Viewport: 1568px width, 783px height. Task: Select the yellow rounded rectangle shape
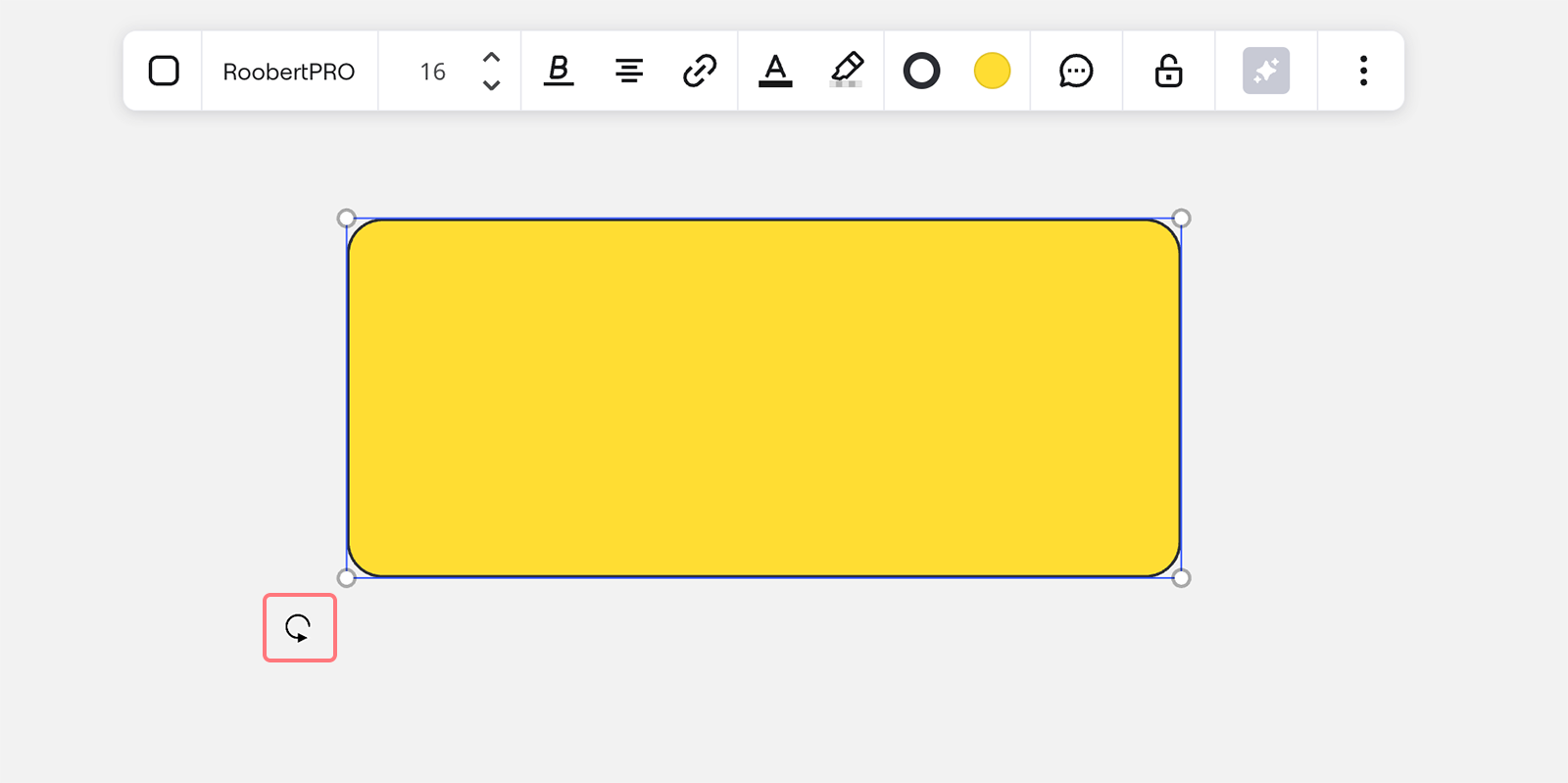(763, 398)
